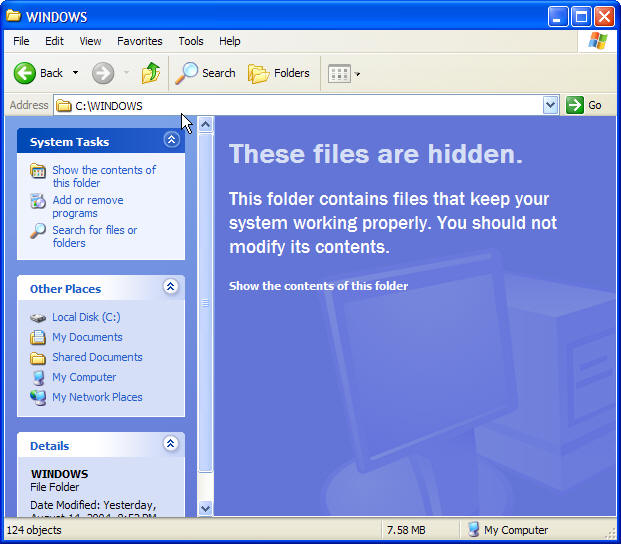Click the Windows flag logo
Viewport: 621px width, 544px height.
598,41
